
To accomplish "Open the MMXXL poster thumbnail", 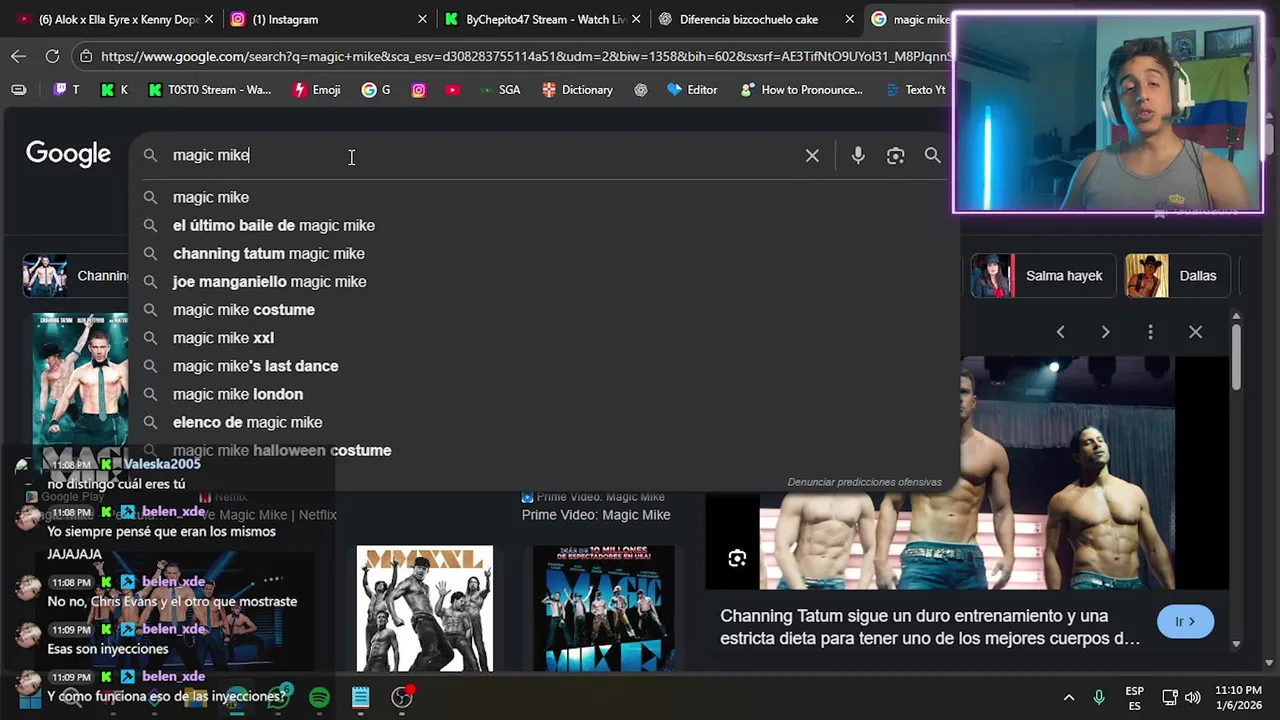I will pos(425,609).
